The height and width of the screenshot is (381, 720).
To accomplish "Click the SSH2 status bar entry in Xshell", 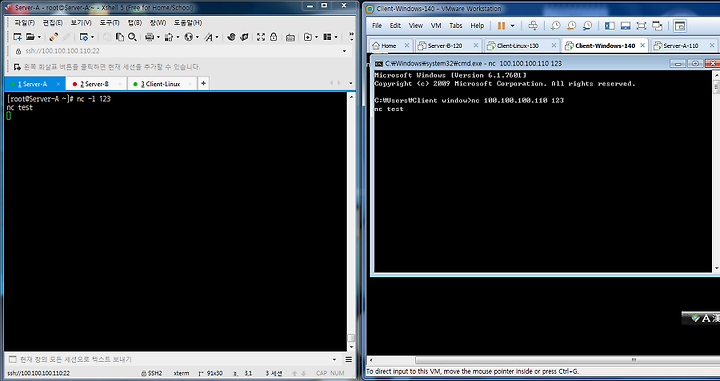I will pyautogui.click(x=152, y=373).
